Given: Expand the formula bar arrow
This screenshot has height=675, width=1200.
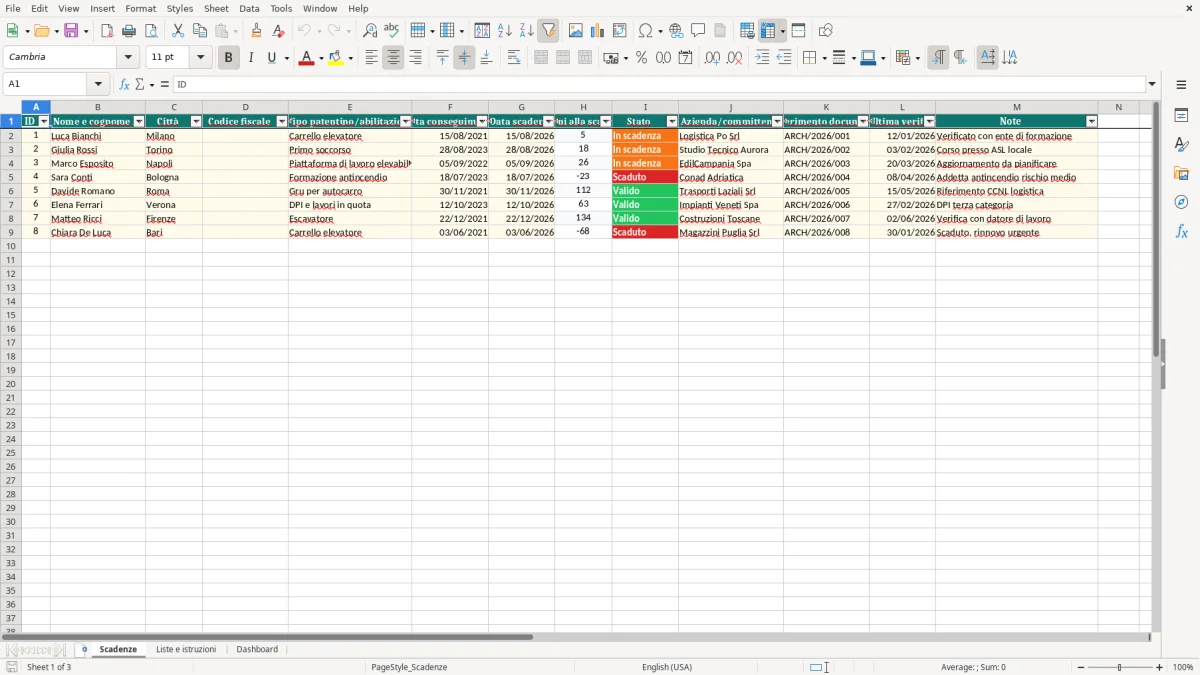Looking at the screenshot, I should (1152, 85).
